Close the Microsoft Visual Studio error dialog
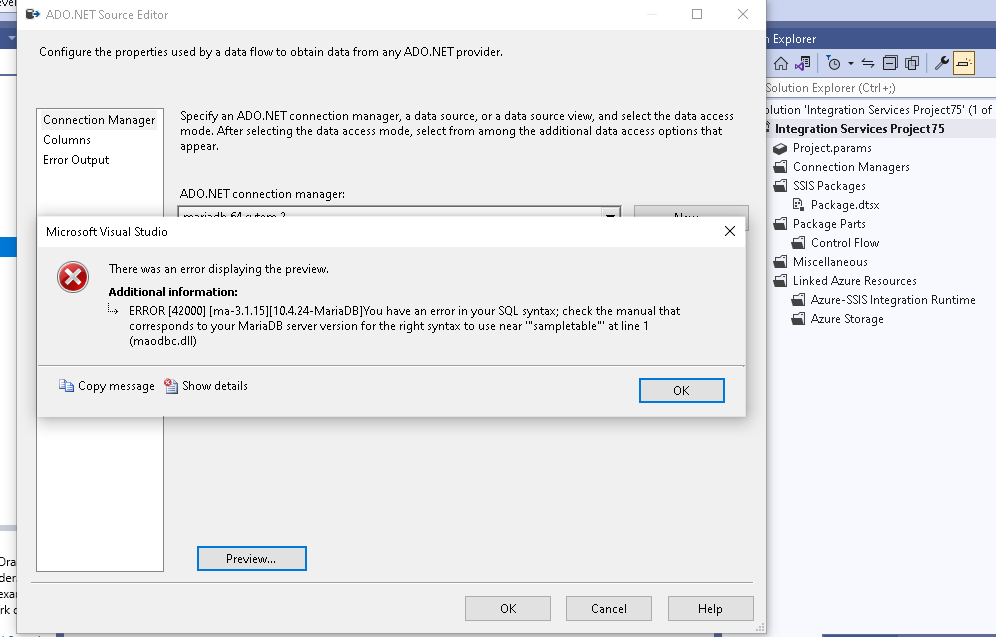The image size is (996, 637). [730, 231]
